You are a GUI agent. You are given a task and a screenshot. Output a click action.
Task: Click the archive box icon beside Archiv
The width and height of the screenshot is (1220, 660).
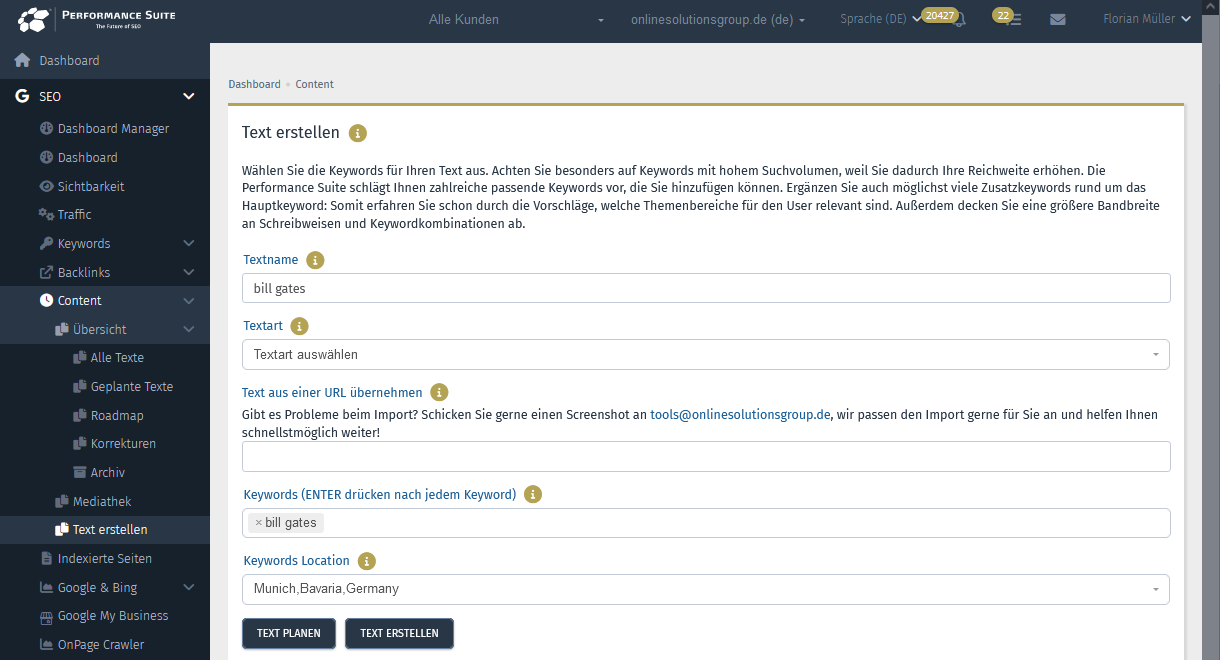click(81, 473)
